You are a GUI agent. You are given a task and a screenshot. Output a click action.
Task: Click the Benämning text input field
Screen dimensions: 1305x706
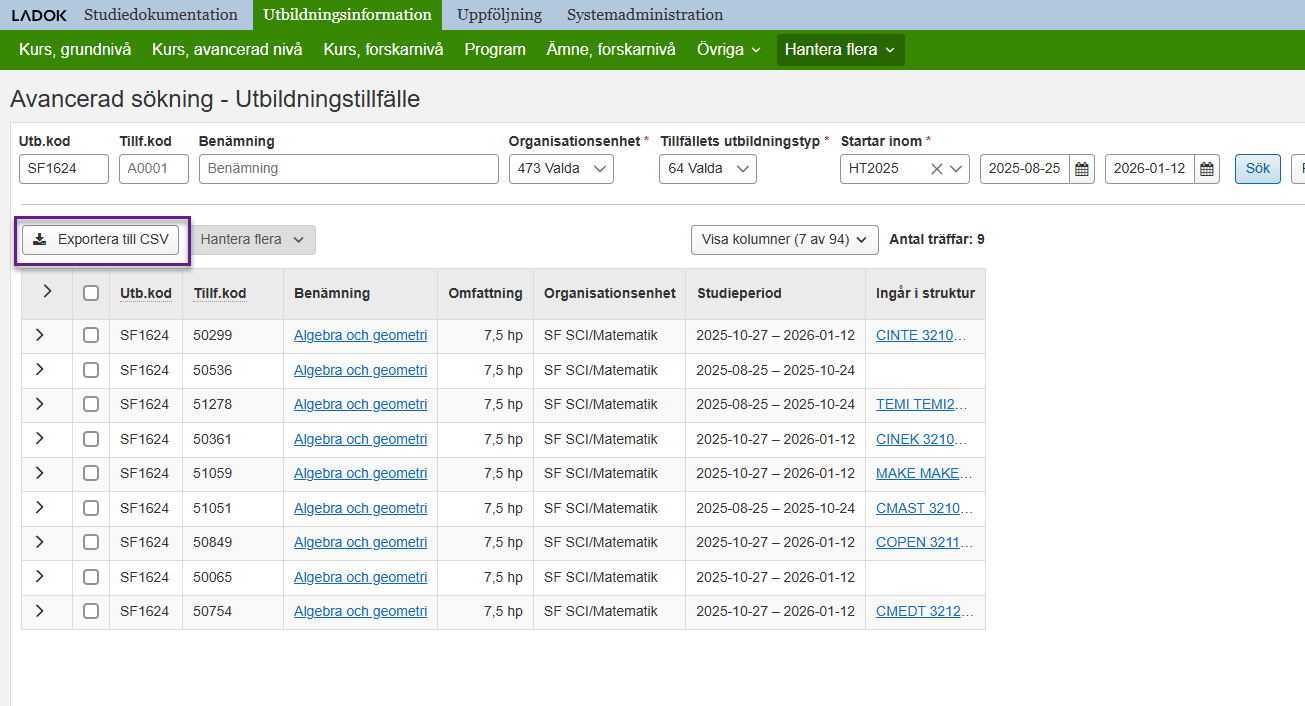[x=348, y=169]
